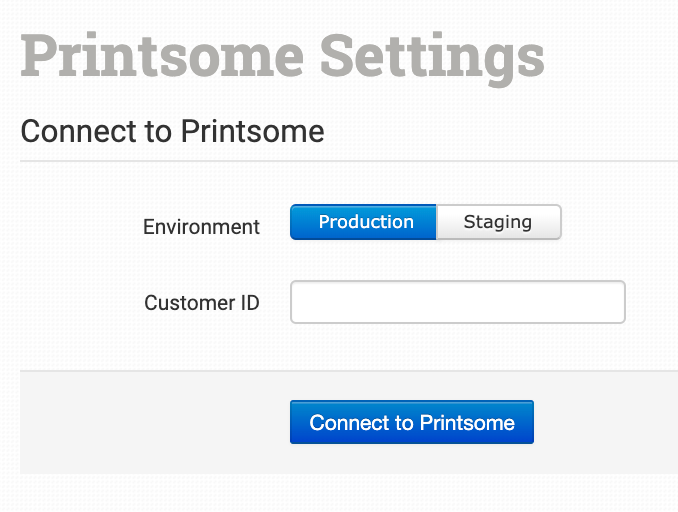678x512 pixels.
Task: Click the Customer ID label text
Action: 201,302
